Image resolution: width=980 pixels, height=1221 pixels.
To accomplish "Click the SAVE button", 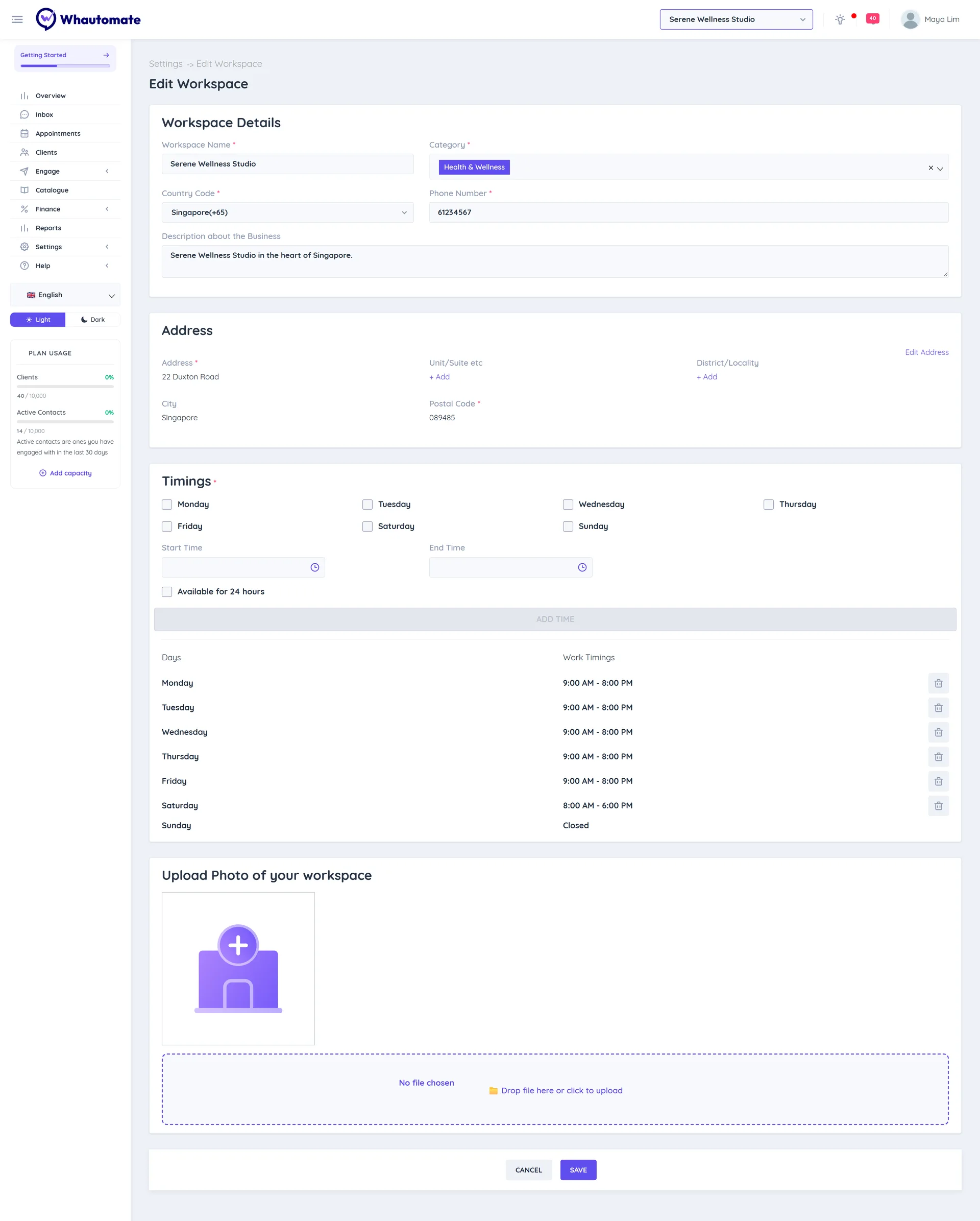I will click(578, 1170).
